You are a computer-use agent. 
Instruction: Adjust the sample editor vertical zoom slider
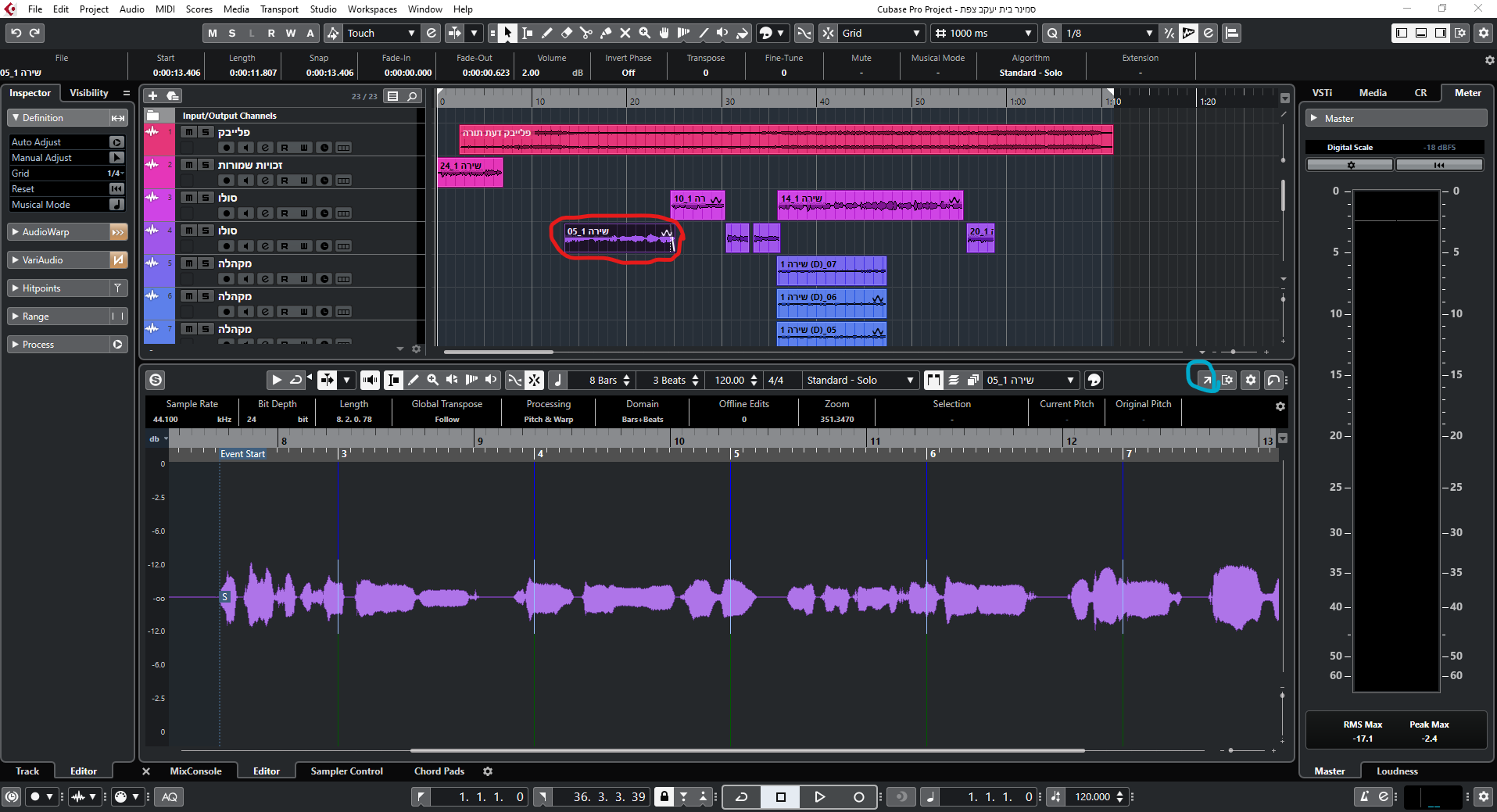tap(1282, 695)
